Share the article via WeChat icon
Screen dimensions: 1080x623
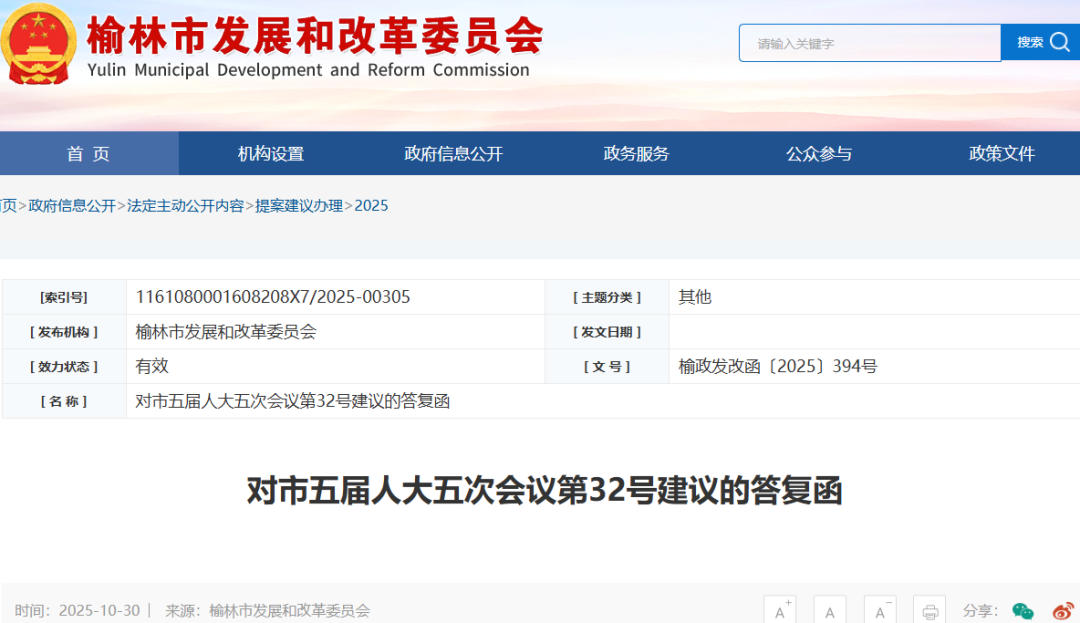[1021, 610]
